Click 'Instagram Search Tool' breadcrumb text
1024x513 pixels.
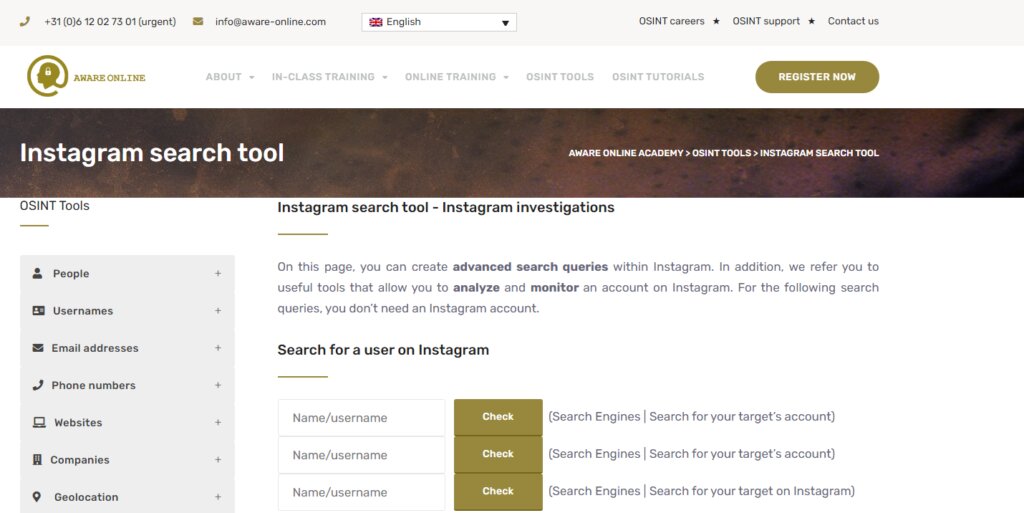(820, 153)
